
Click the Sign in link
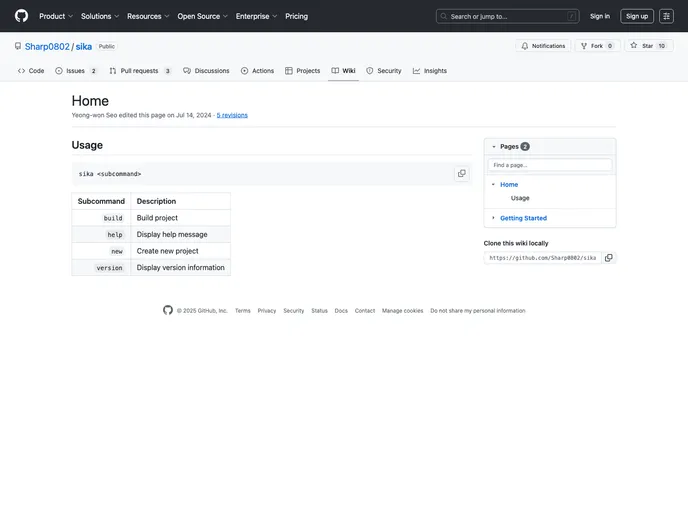[599, 16]
